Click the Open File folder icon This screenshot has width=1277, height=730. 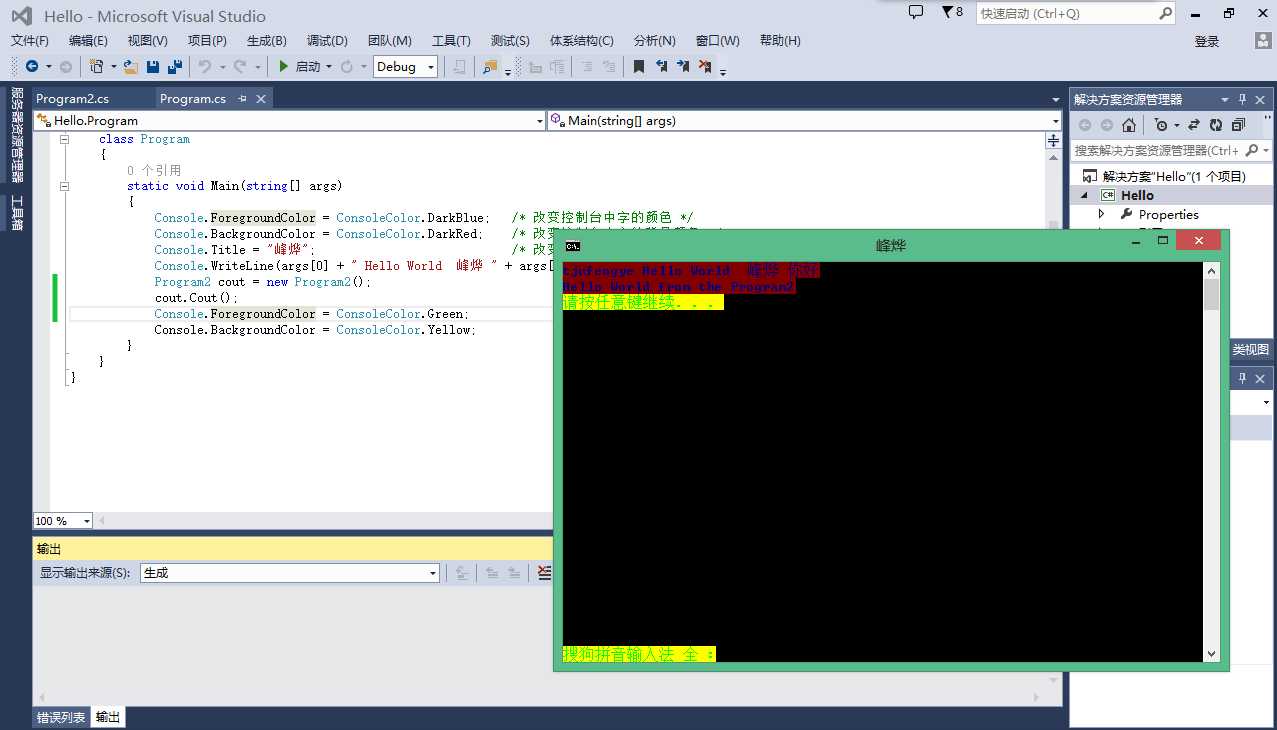point(131,66)
